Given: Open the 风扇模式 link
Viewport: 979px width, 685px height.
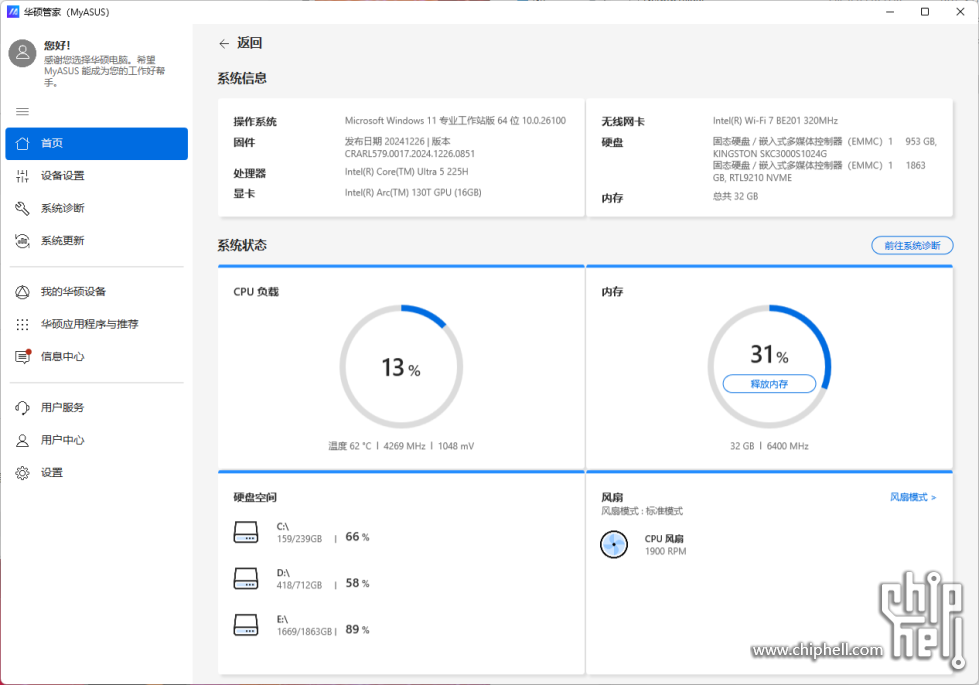Looking at the screenshot, I should [x=913, y=497].
